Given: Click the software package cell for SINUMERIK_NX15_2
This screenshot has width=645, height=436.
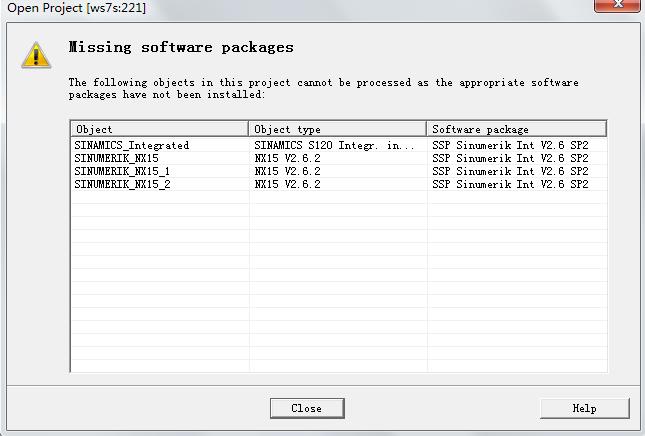Looking at the screenshot, I should coord(510,184).
